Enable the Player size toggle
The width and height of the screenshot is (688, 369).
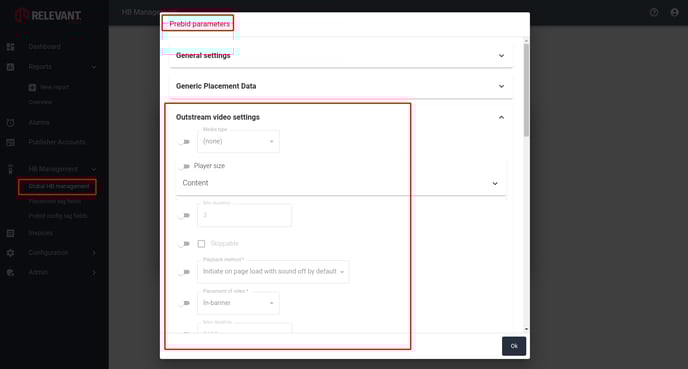coord(184,166)
